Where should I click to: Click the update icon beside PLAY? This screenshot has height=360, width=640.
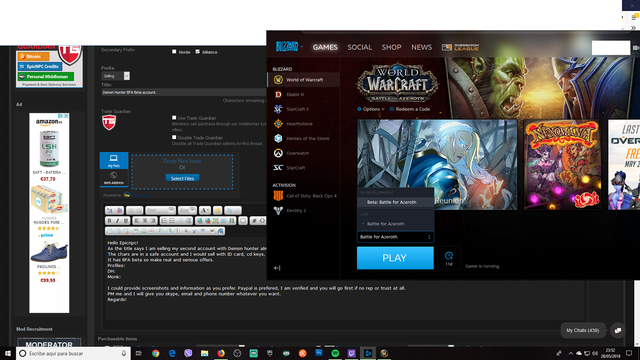click(x=449, y=258)
